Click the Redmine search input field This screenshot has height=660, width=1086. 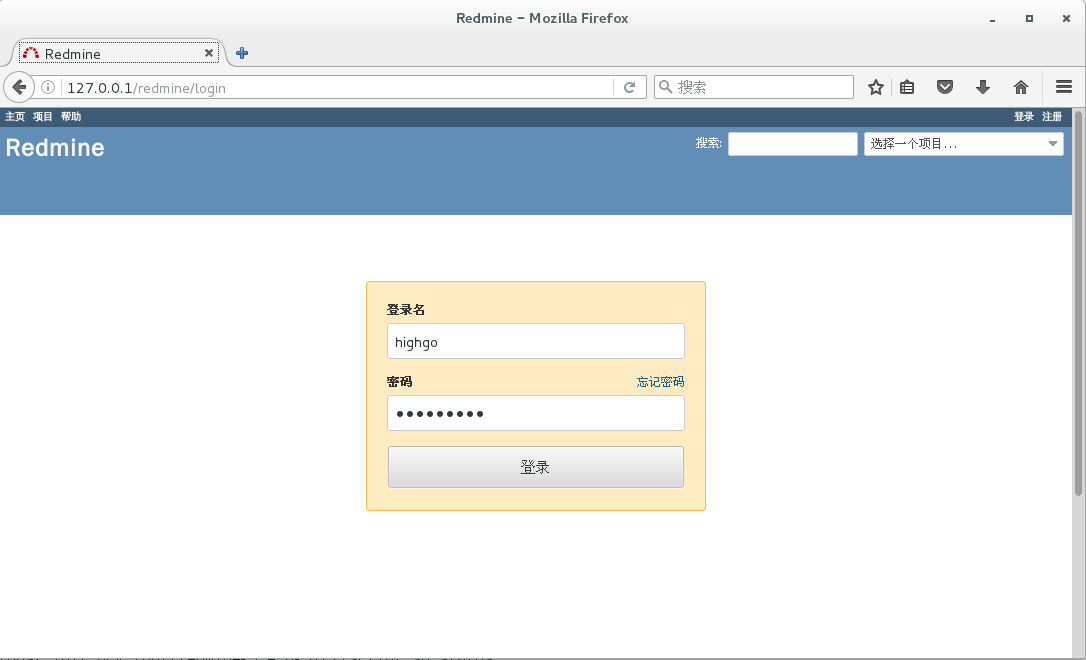pos(791,143)
